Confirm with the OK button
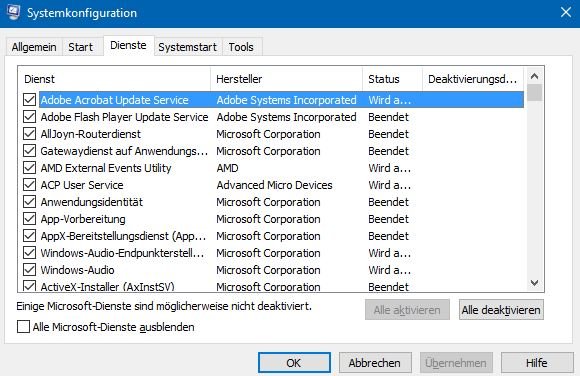 pos(294,363)
